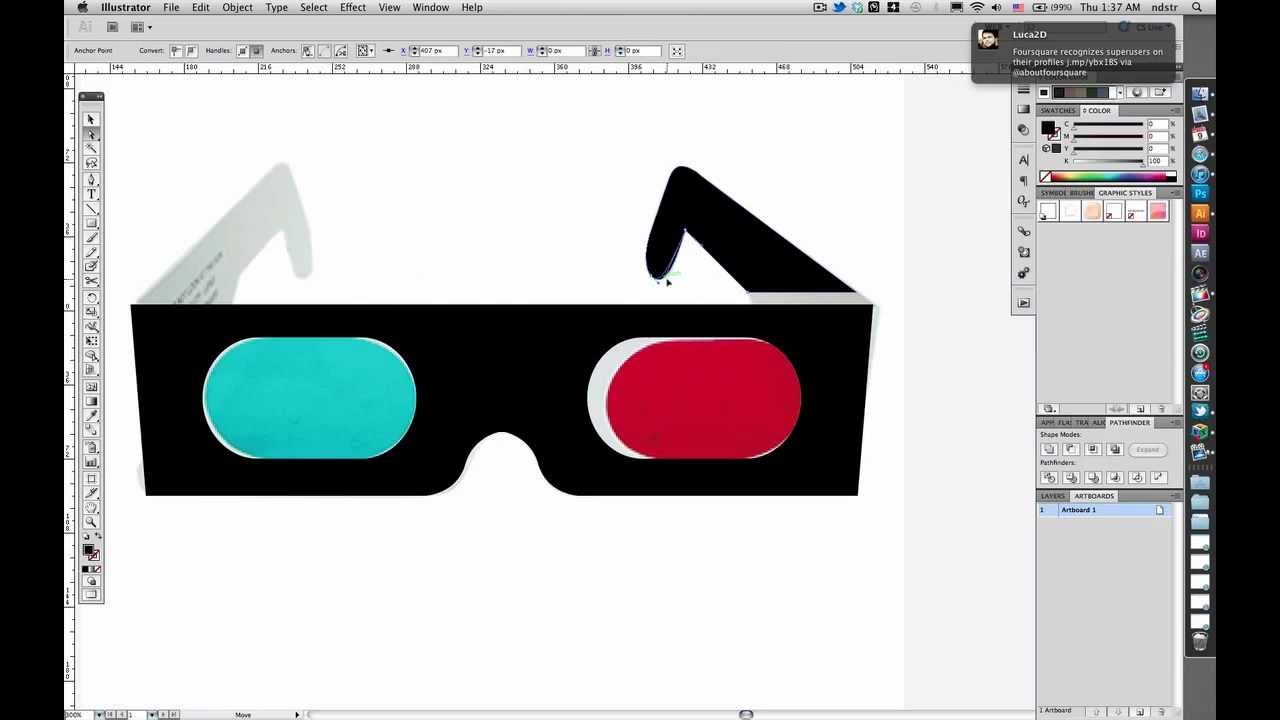Open the File menu
The image size is (1280, 720).
171,7
